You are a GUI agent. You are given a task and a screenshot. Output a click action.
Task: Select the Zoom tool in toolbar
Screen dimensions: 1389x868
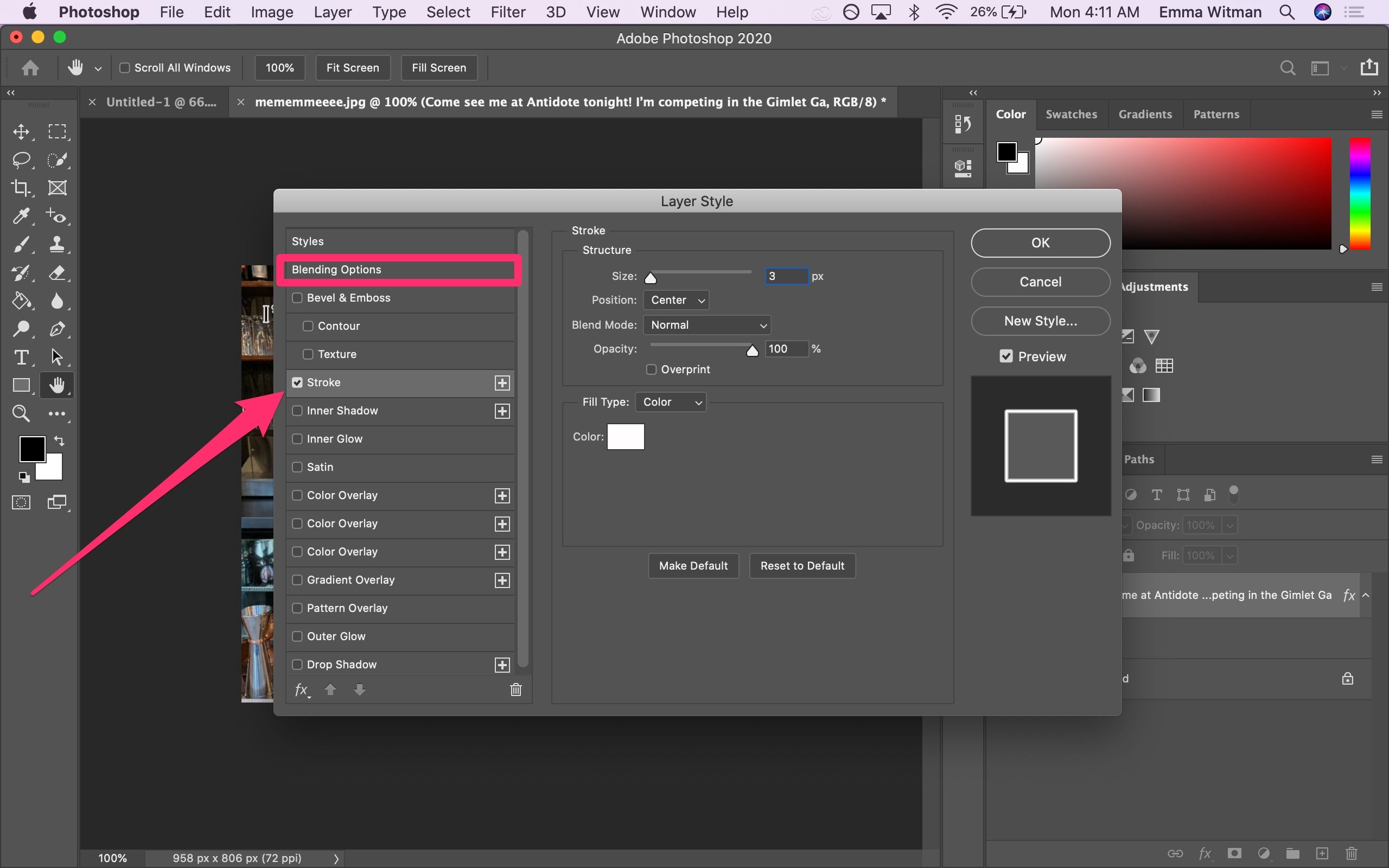[x=21, y=413]
